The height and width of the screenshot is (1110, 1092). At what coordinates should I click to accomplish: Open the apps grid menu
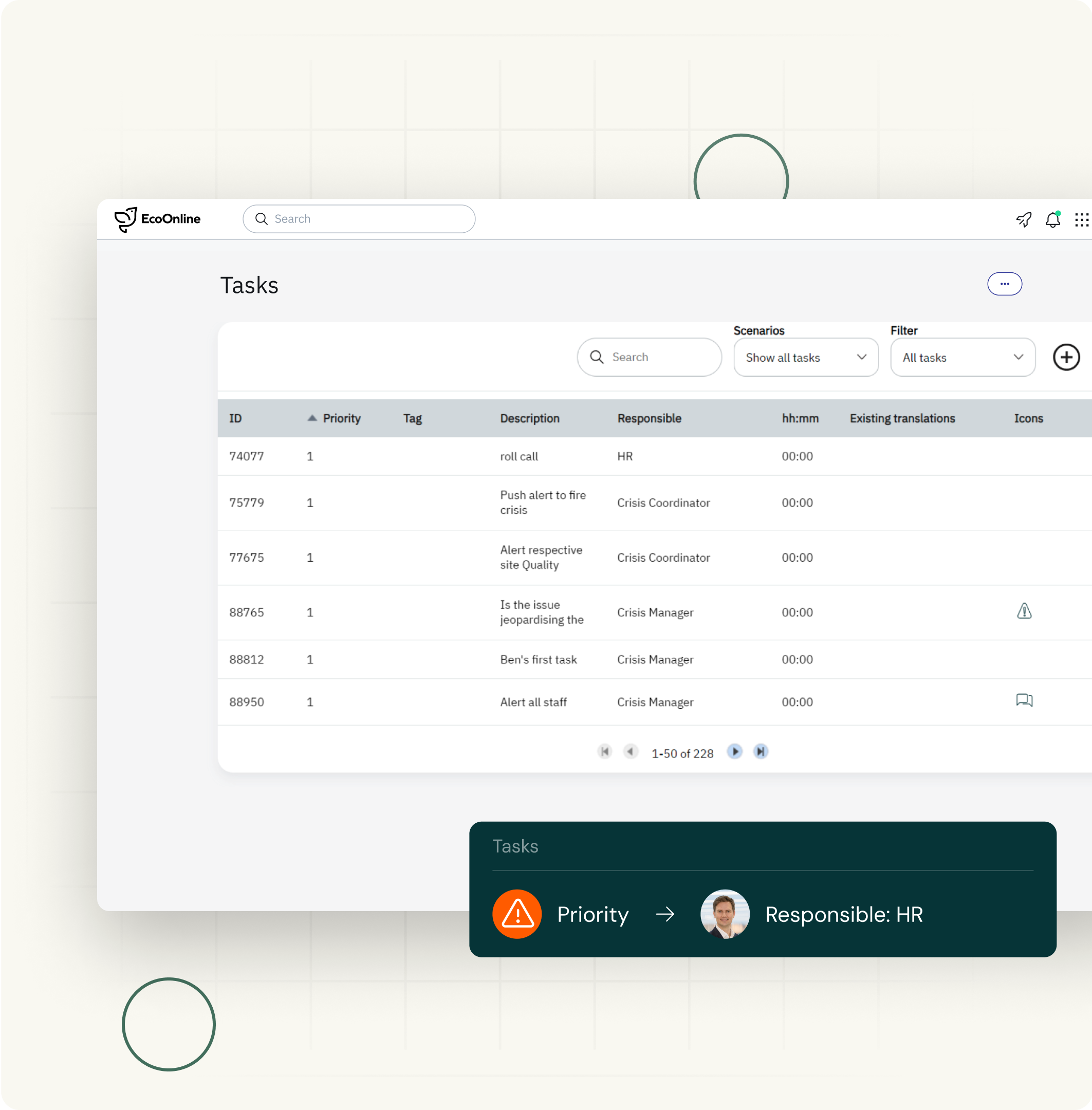tap(1081, 220)
